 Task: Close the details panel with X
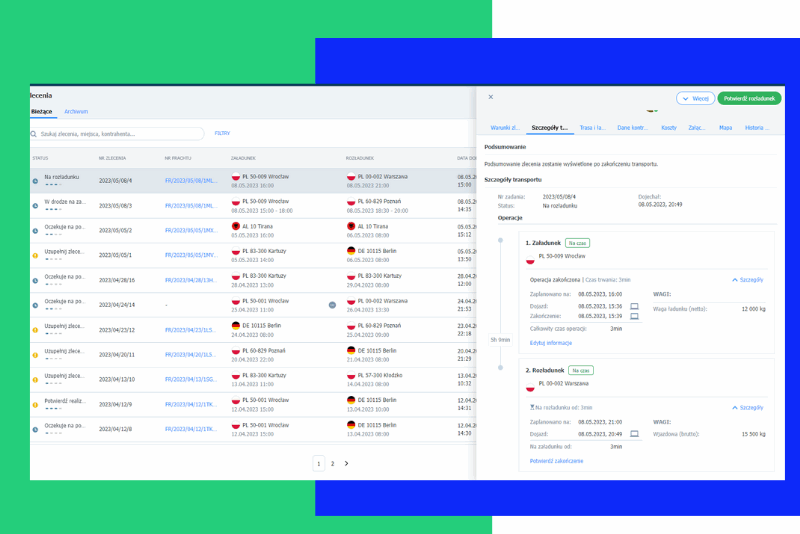click(x=490, y=98)
